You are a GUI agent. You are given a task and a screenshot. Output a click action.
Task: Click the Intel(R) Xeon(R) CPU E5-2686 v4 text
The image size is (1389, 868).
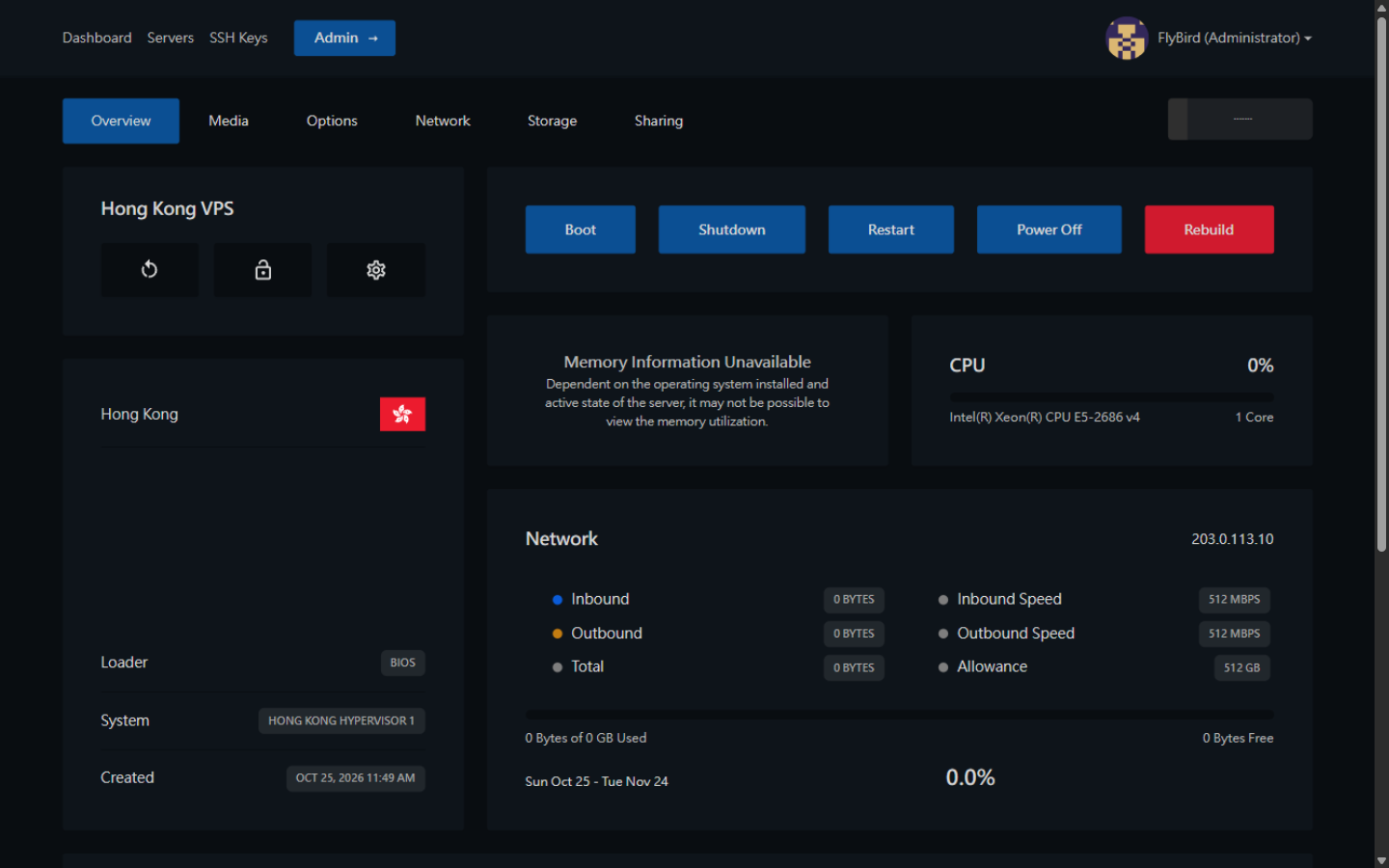[1045, 418]
